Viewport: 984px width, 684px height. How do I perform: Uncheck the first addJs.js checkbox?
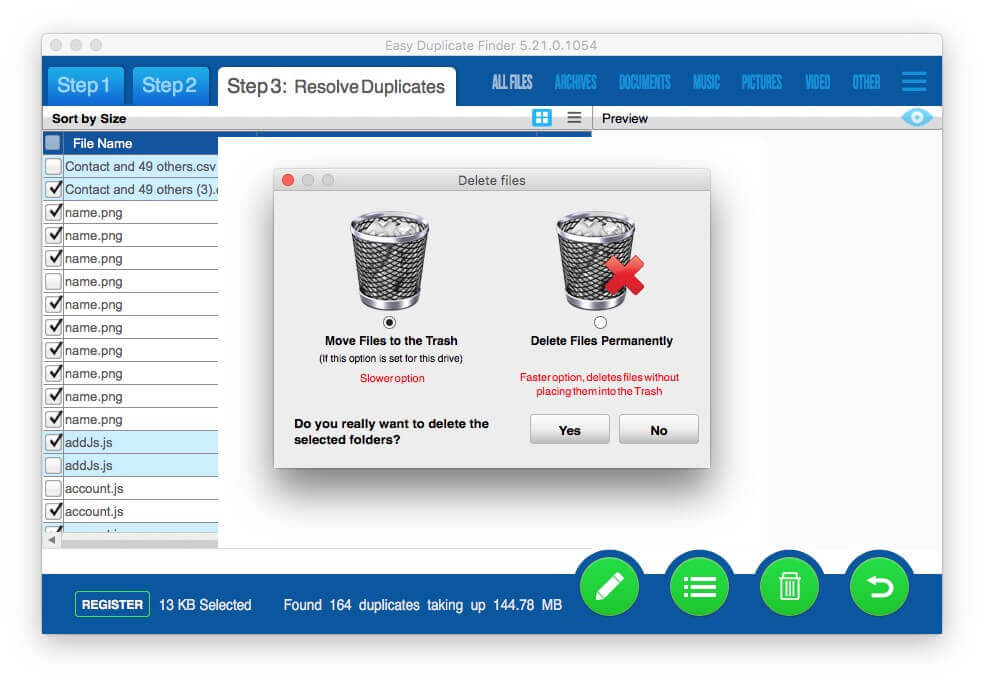pyautogui.click(x=53, y=442)
